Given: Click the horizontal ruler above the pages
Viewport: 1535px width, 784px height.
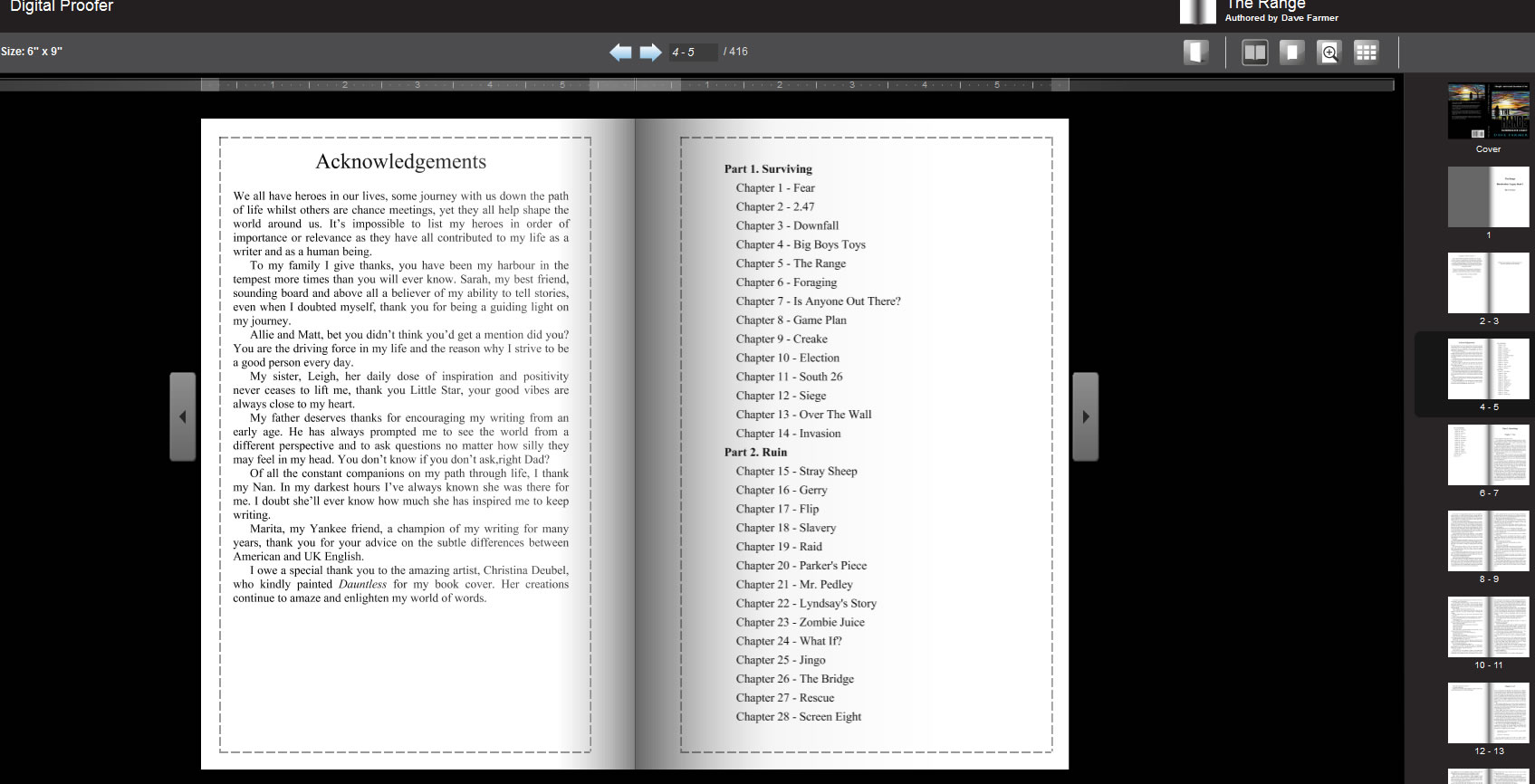Looking at the screenshot, I should [634, 85].
